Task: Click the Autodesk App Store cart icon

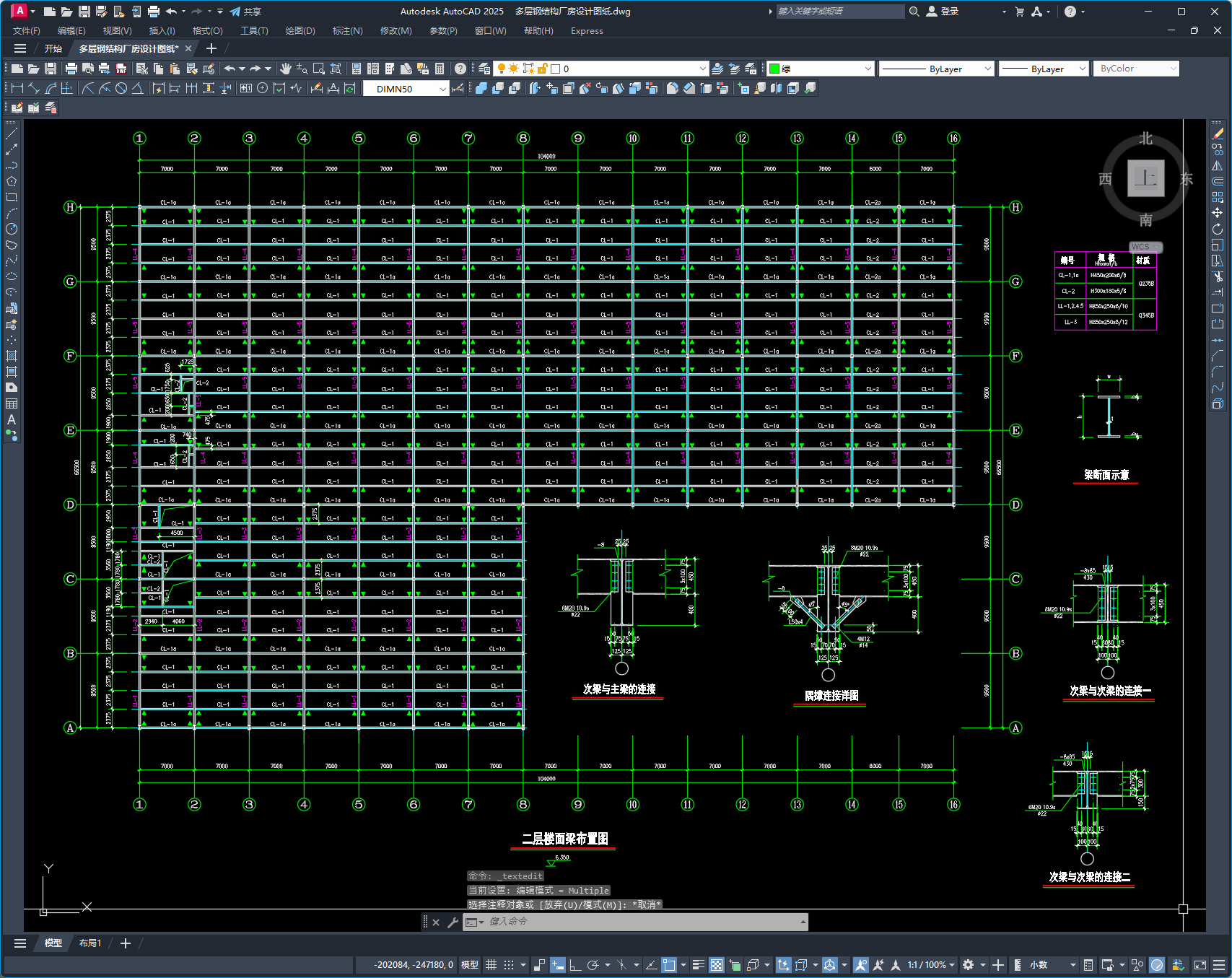Action: click(x=1020, y=12)
